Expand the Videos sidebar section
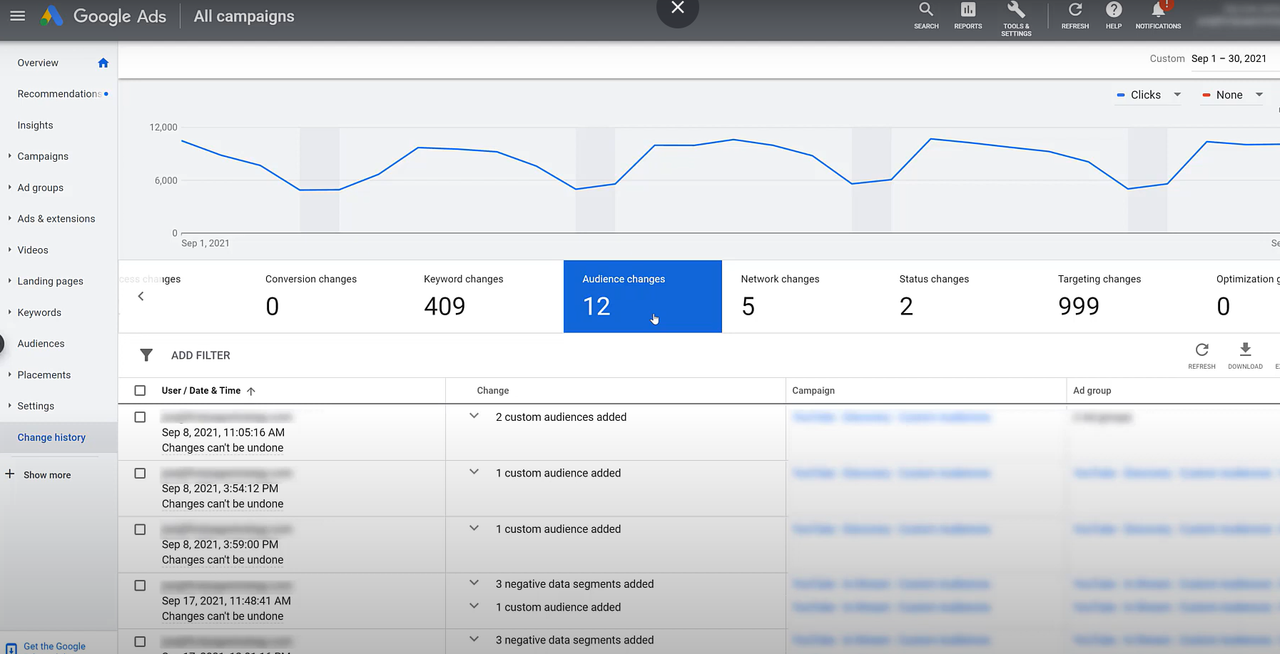 [x=10, y=249]
